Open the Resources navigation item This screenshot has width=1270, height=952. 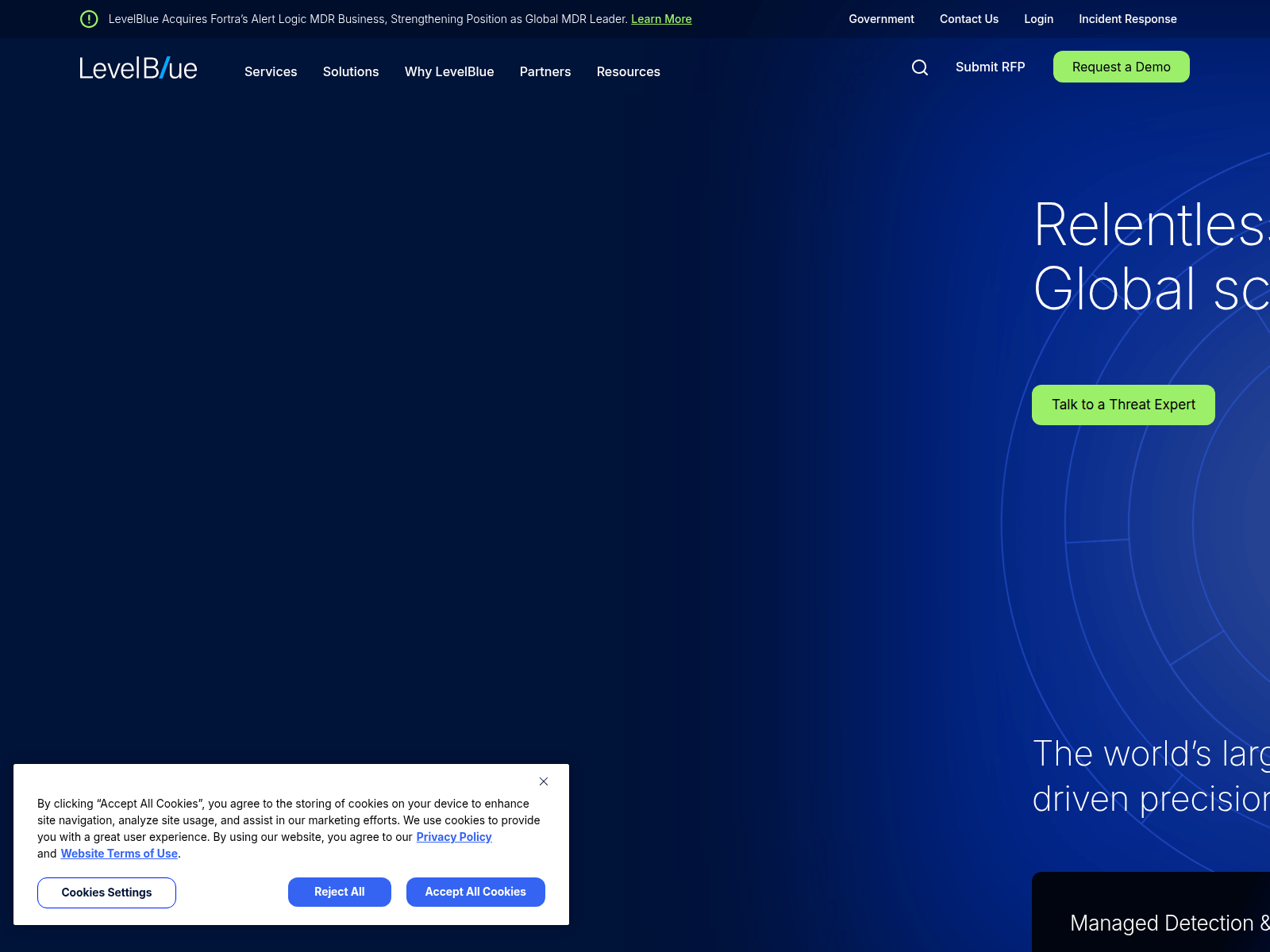628,71
